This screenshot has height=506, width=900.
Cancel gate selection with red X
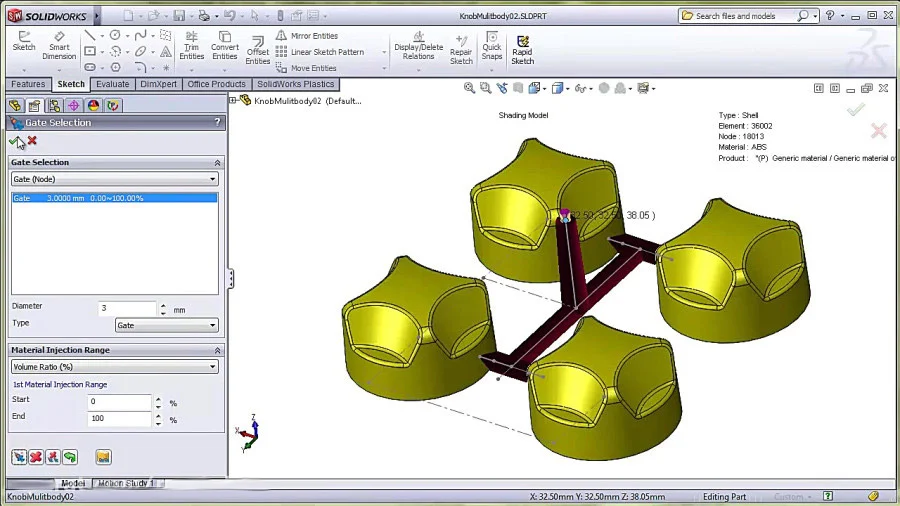click(32, 140)
